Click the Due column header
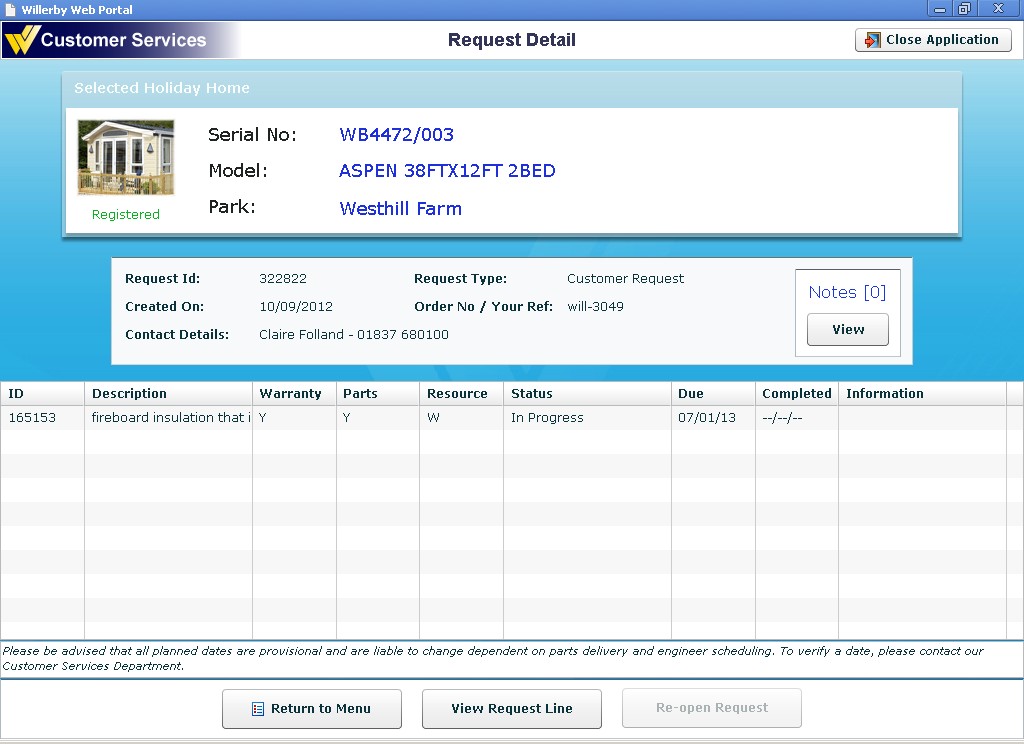Screen dimensions: 1024x744 (x=711, y=394)
